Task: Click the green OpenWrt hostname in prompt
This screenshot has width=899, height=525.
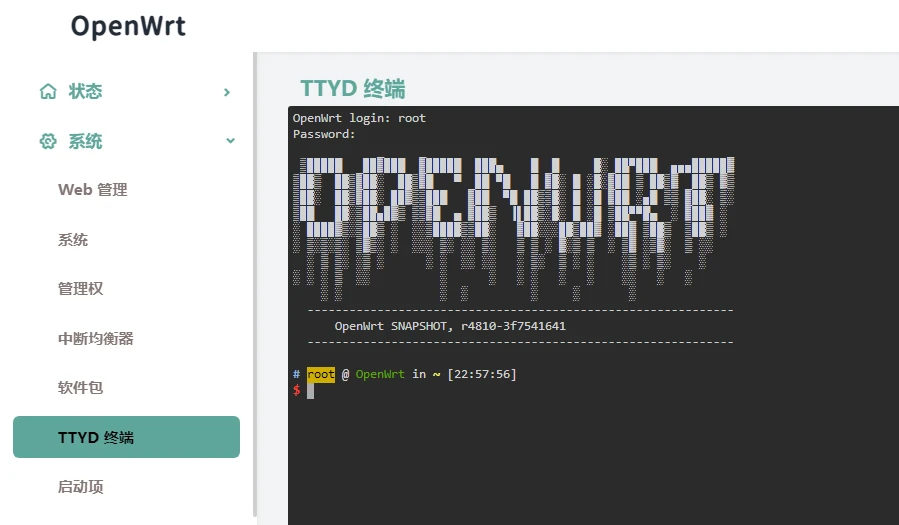Action: [x=380, y=374]
